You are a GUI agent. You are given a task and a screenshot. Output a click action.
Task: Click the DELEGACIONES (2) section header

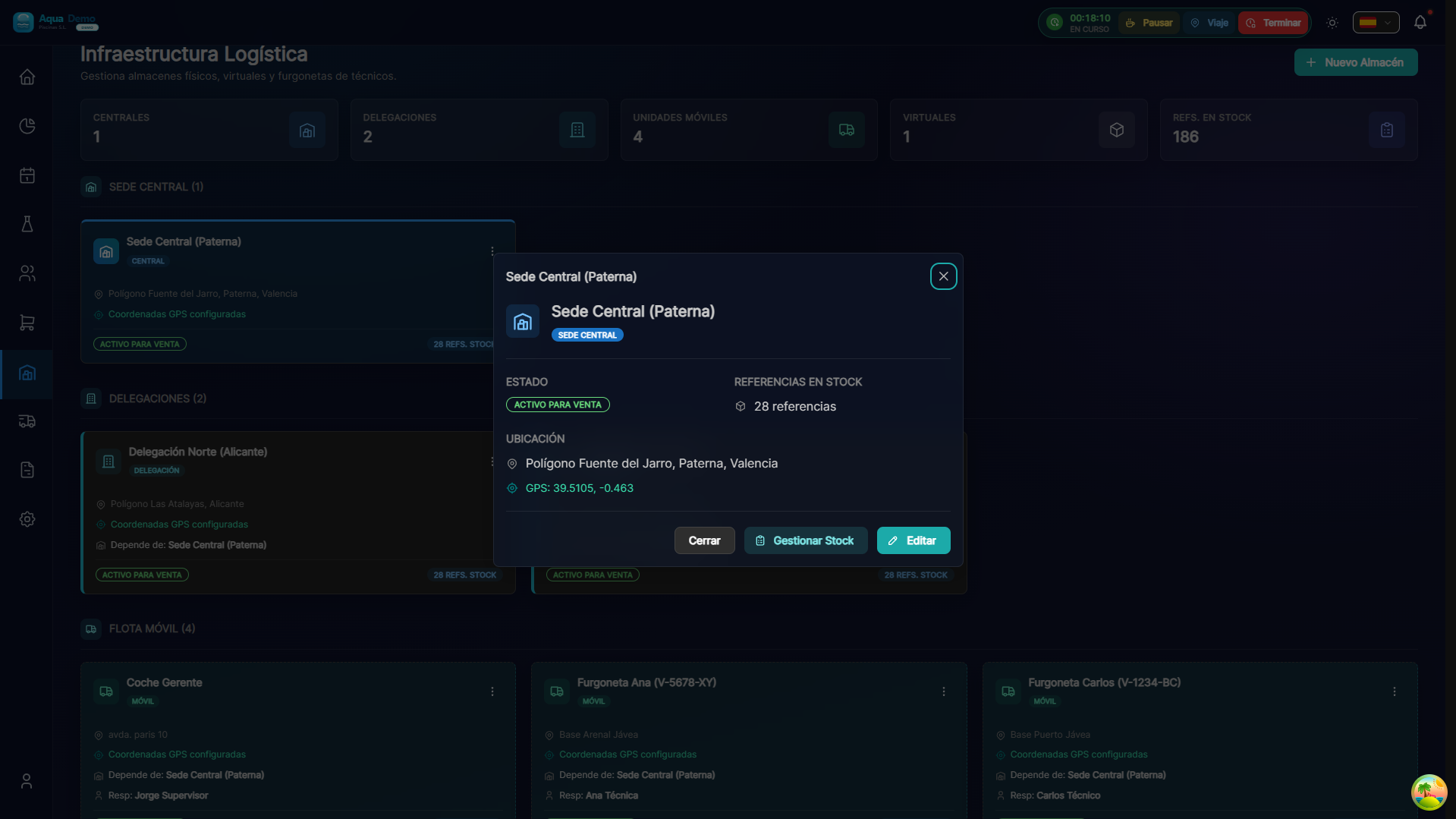(x=157, y=398)
